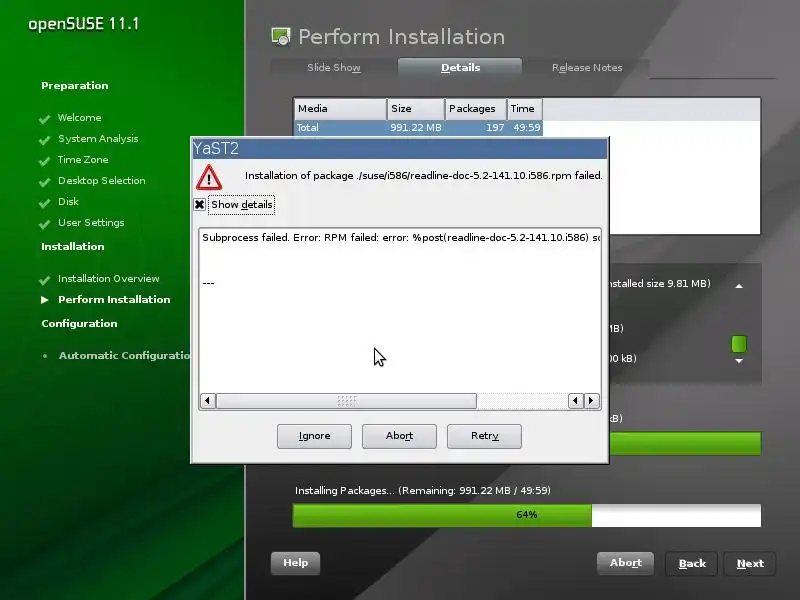The height and width of the screenshot is (600, 800).
Task: Click the Time Zone step label
Action: pyautogui.click(x=83, y=160)
